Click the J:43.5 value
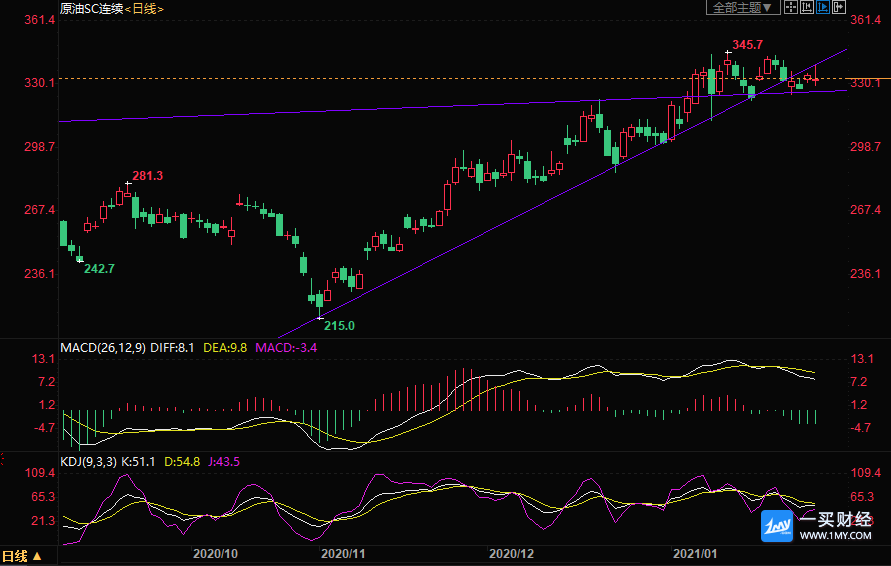Viewport: 891px width, 566px height. click(223, 462)
